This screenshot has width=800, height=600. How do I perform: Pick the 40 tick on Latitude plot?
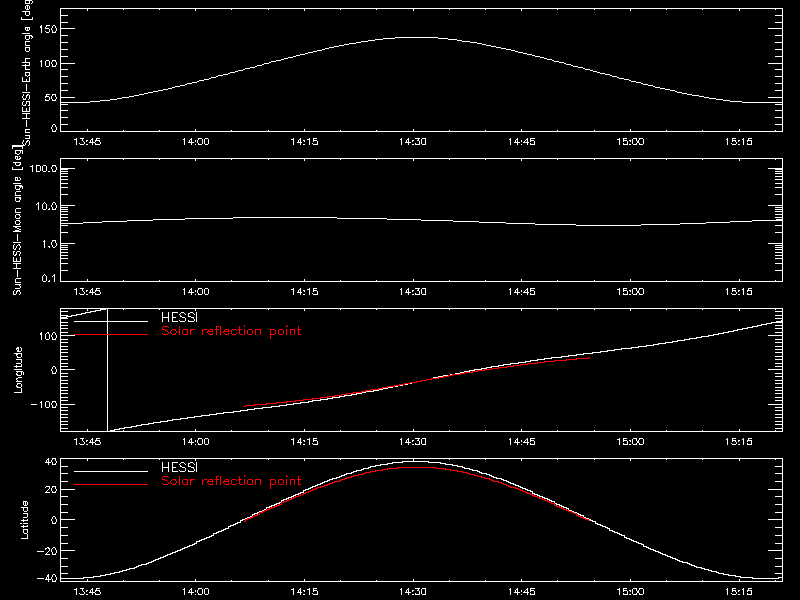(x=51, y=462)
